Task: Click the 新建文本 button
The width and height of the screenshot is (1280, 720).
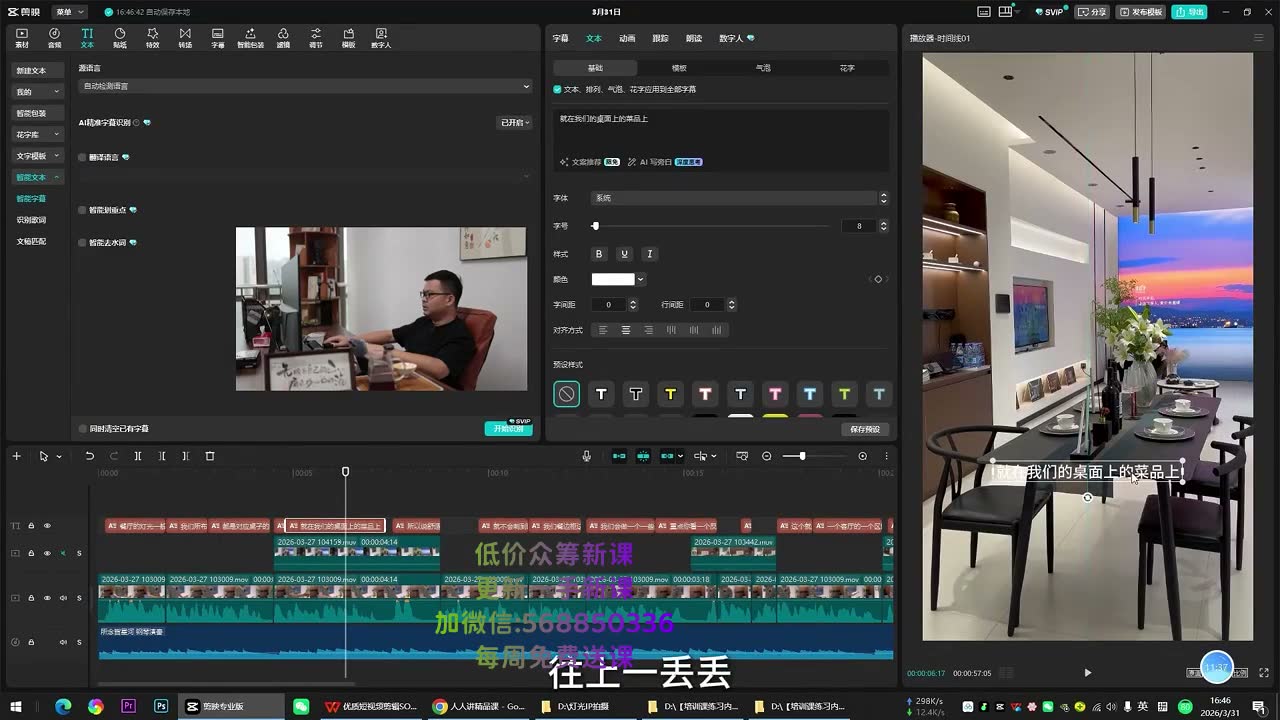Action: pos(38,70)
